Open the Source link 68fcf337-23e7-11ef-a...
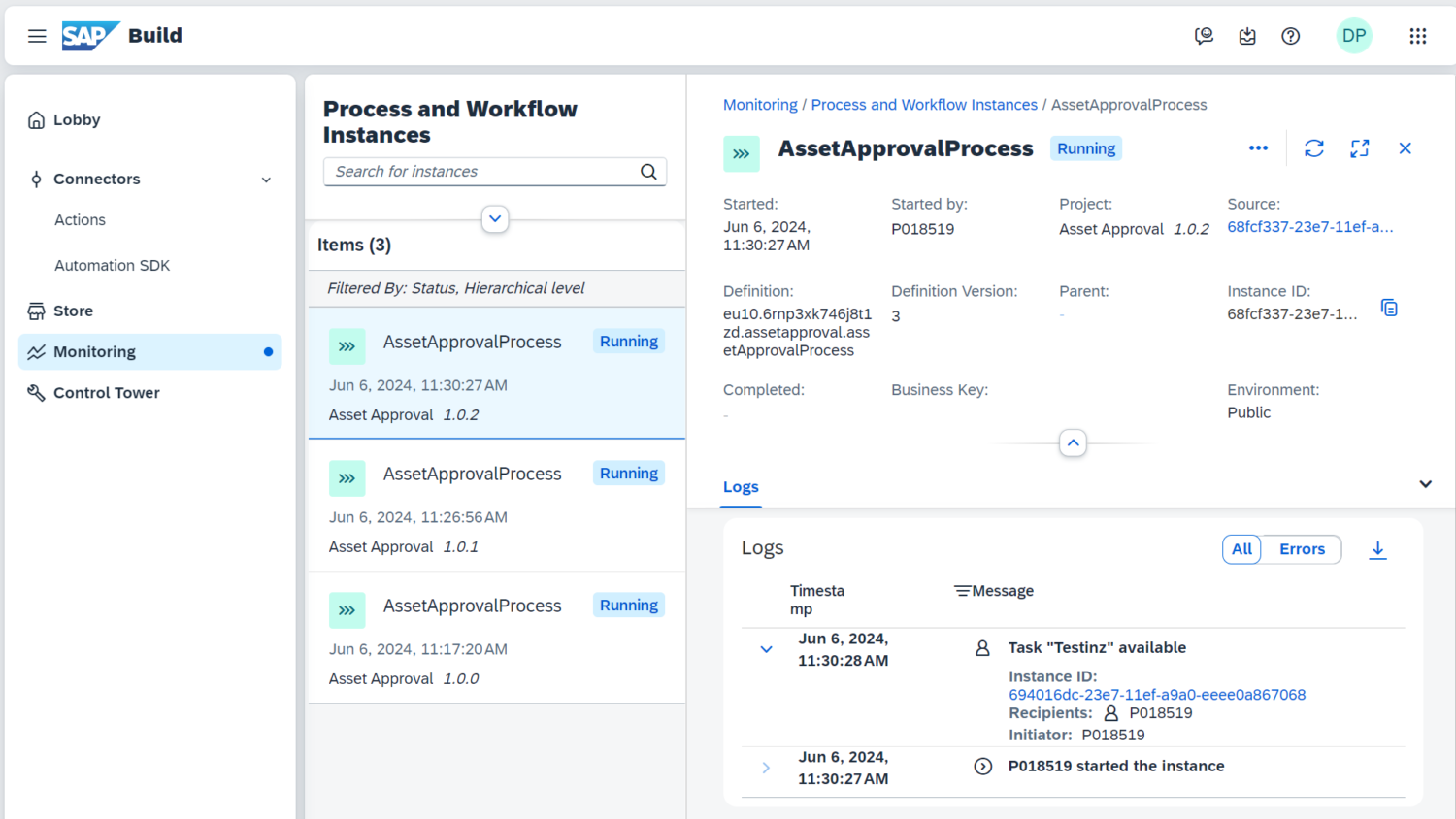1456x819 pixels. pos(1309,227)
